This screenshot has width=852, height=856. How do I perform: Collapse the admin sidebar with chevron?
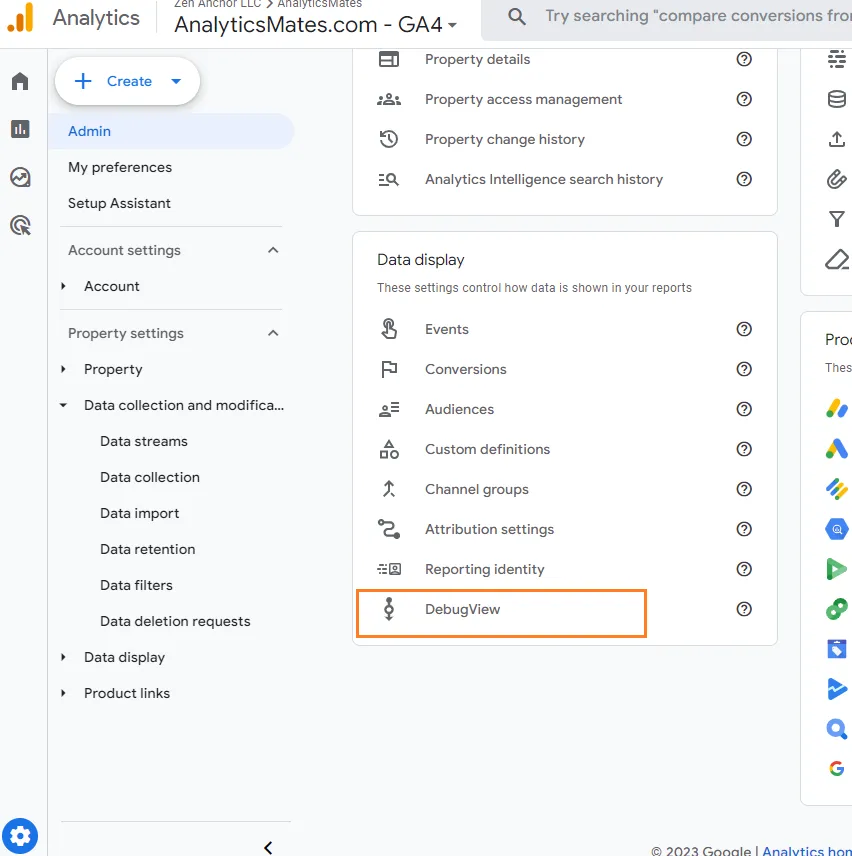[x=268, y=847]
